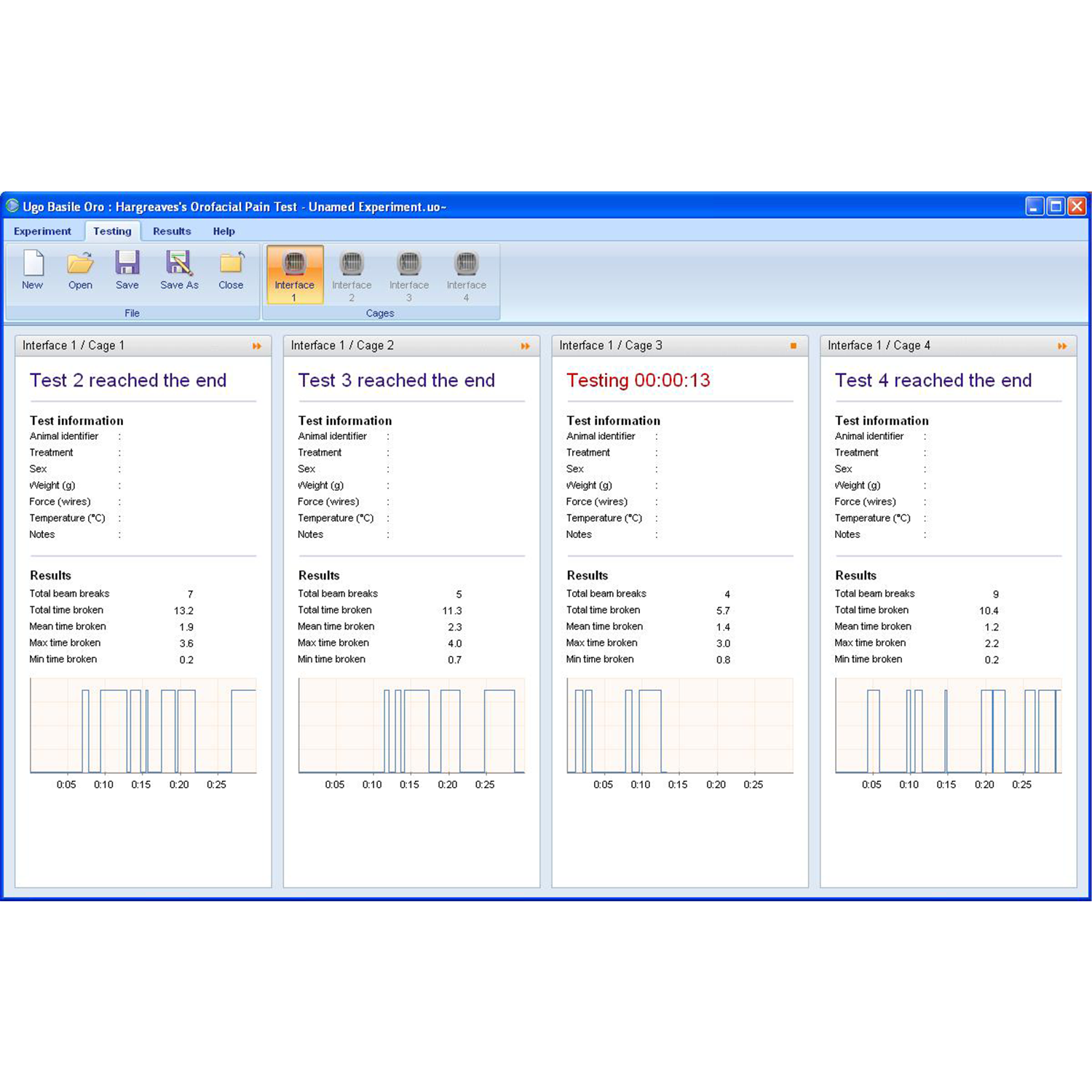
Task: Click the application icon in title bar
Action: (x=12, y=207)
